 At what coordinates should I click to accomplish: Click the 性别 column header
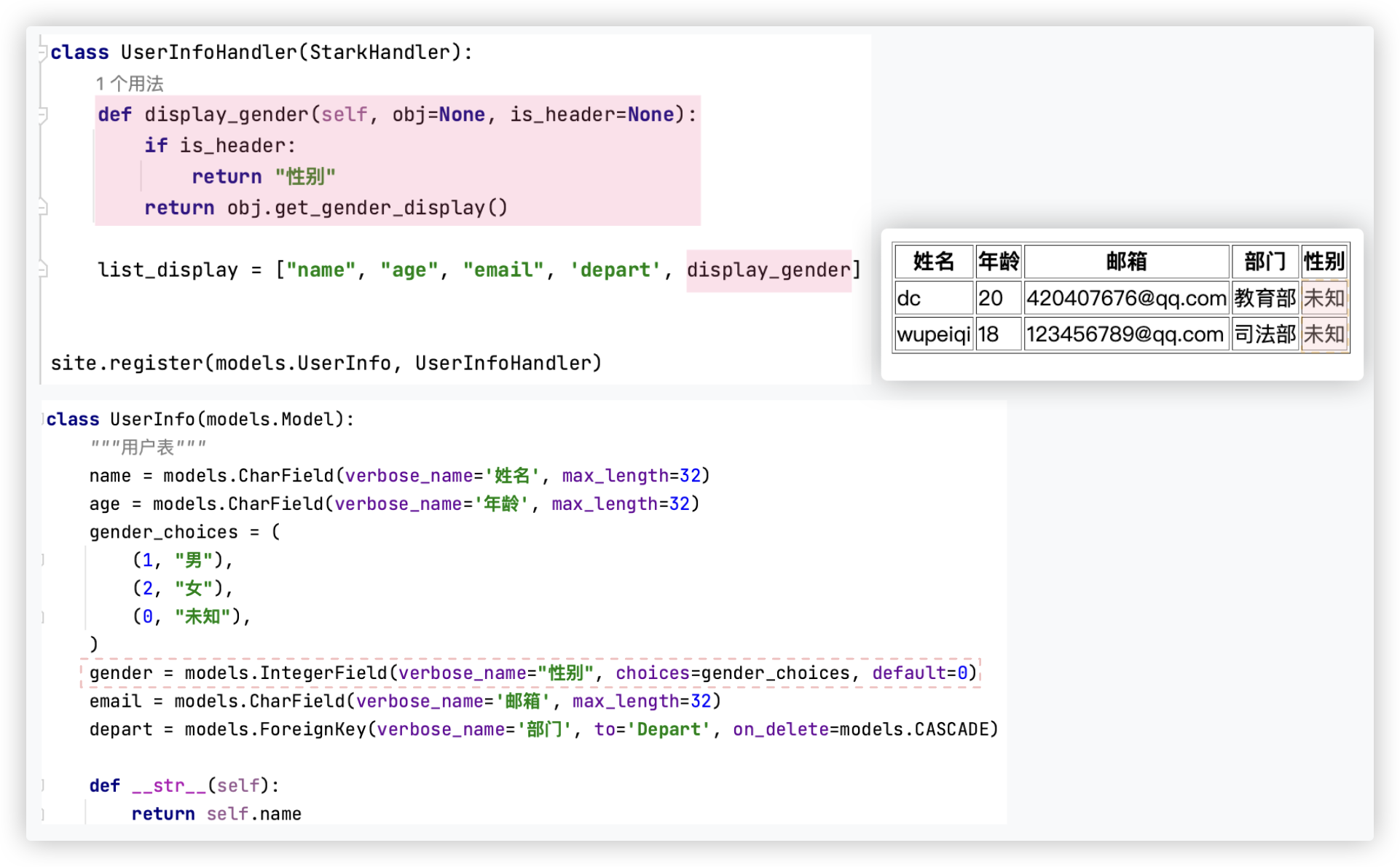tap(1324, 261)
